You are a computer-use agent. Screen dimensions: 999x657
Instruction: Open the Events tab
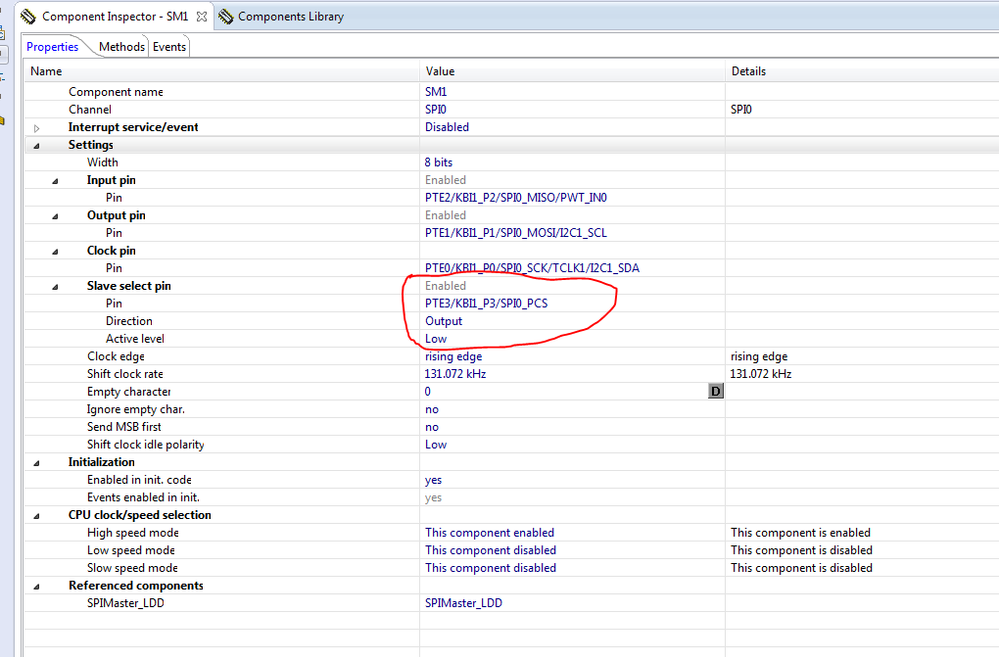point(169,47)
